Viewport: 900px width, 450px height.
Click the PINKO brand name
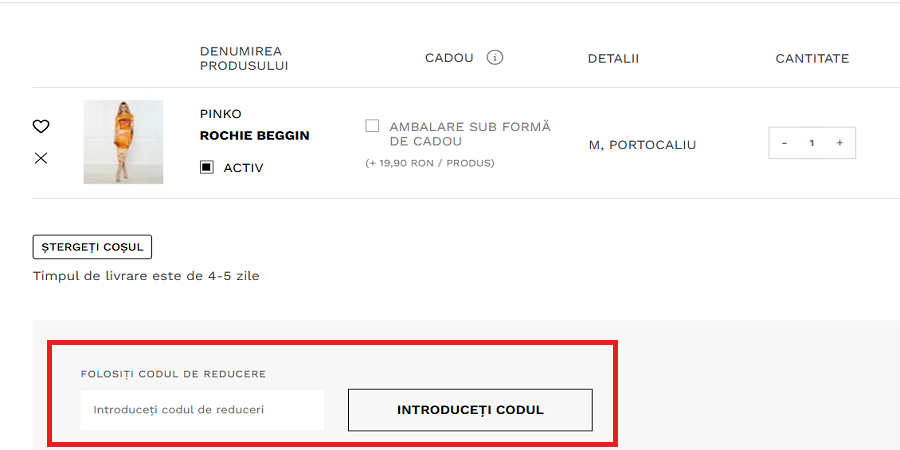pyautogui.click(x=220, y=114)
